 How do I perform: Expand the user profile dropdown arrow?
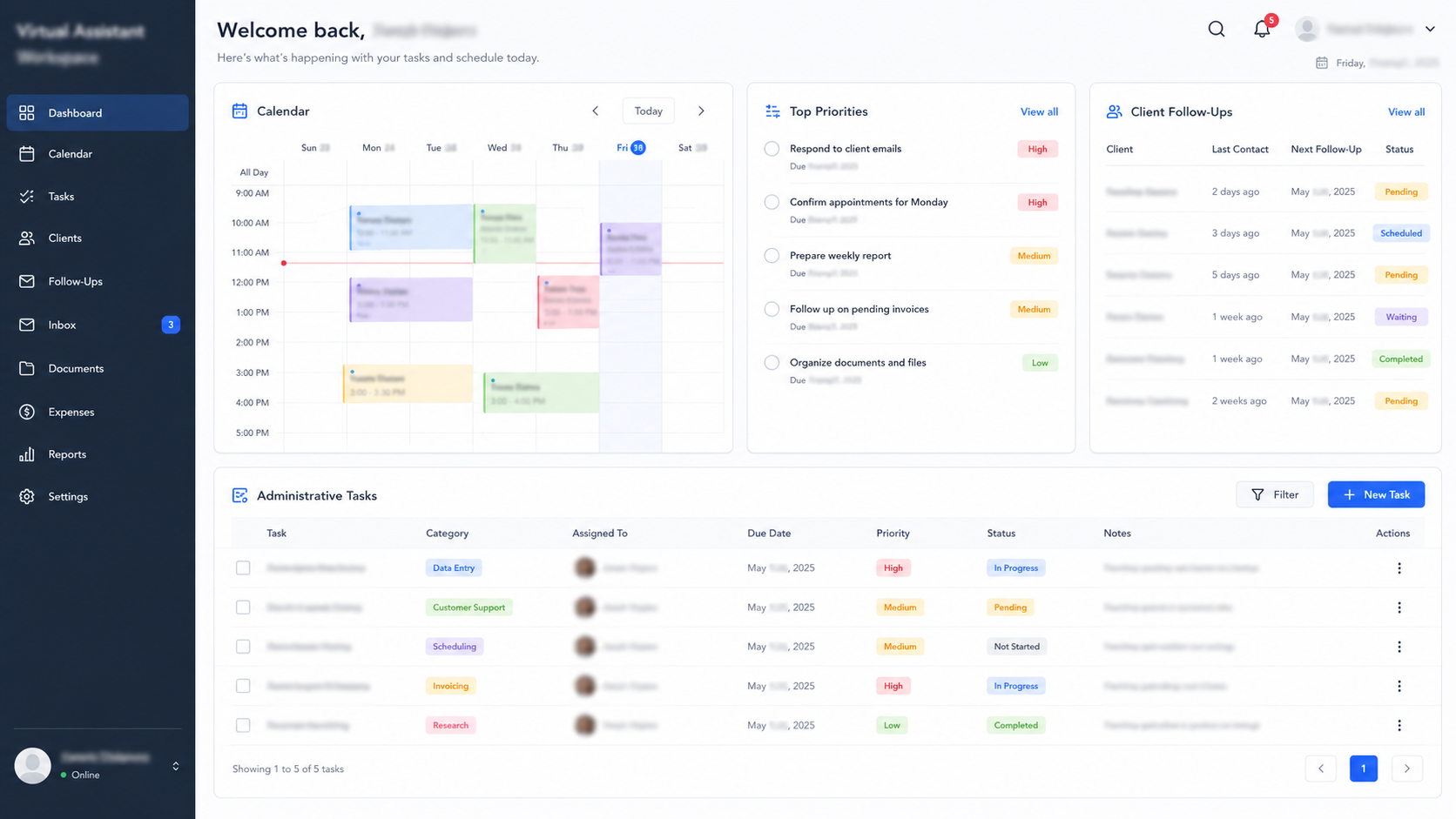[1430, 29]
